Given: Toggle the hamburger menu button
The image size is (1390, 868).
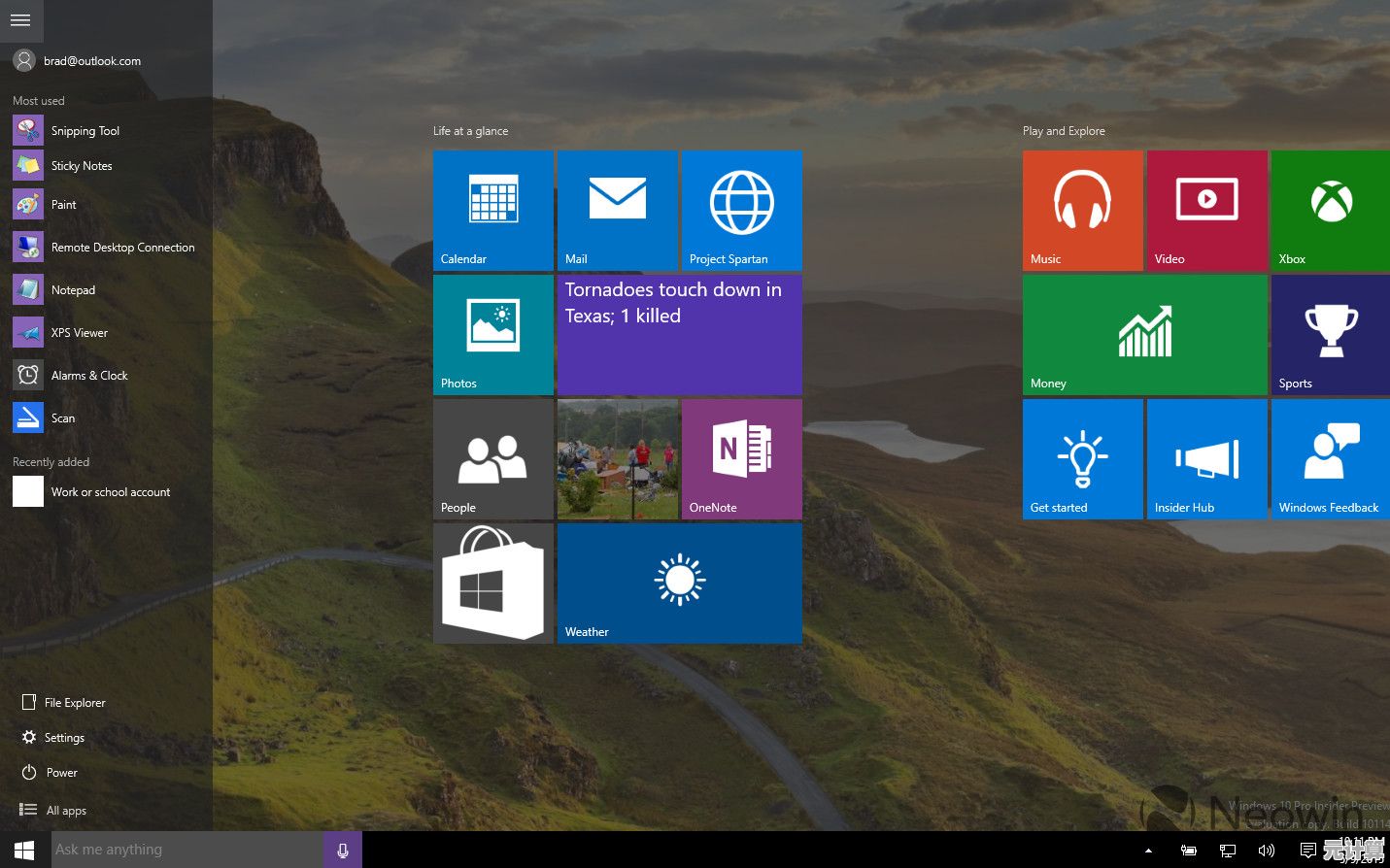Looking at the screenshot, I should [20, 20].
